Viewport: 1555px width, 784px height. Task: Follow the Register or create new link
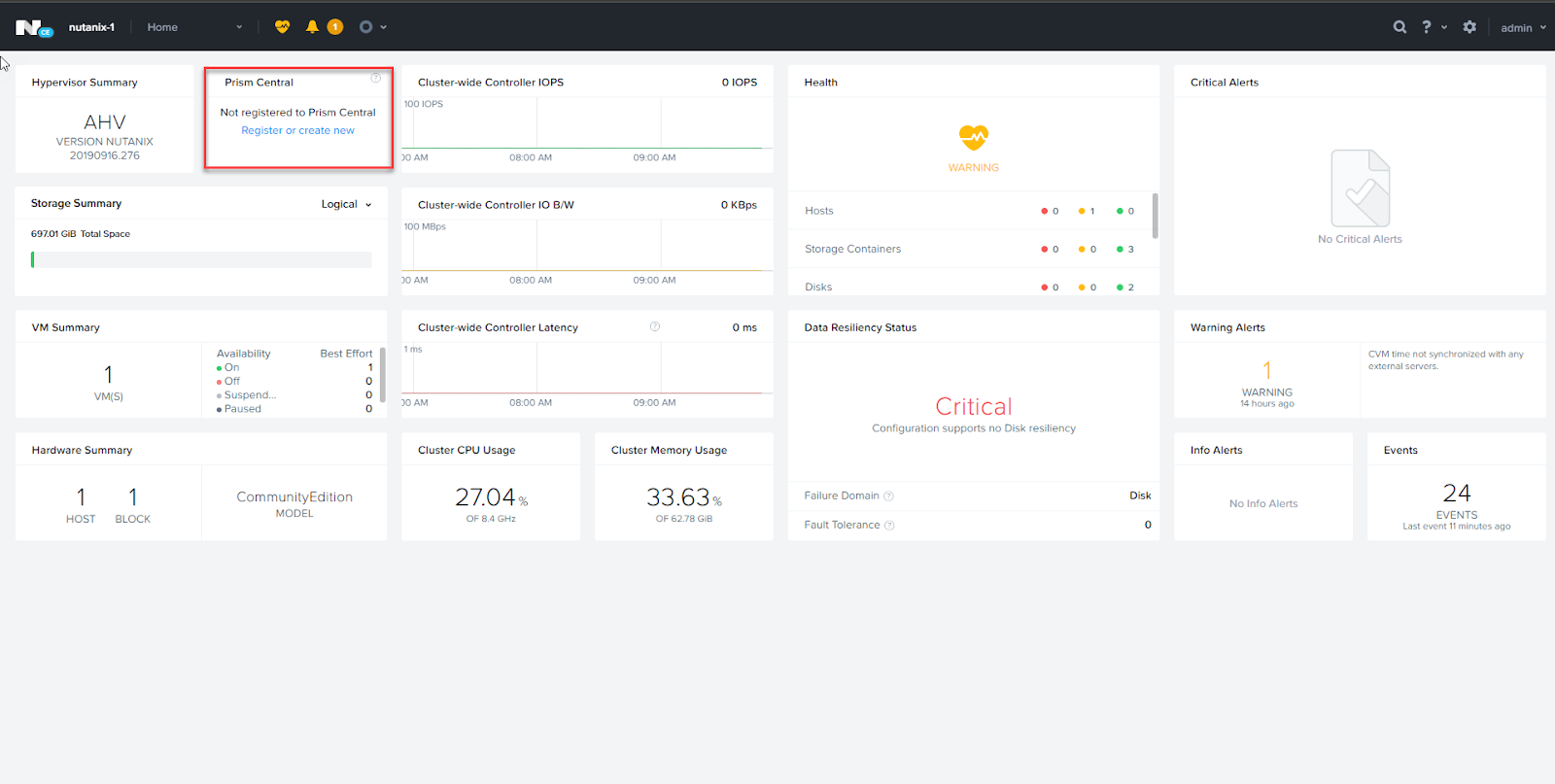pos(297,130)
